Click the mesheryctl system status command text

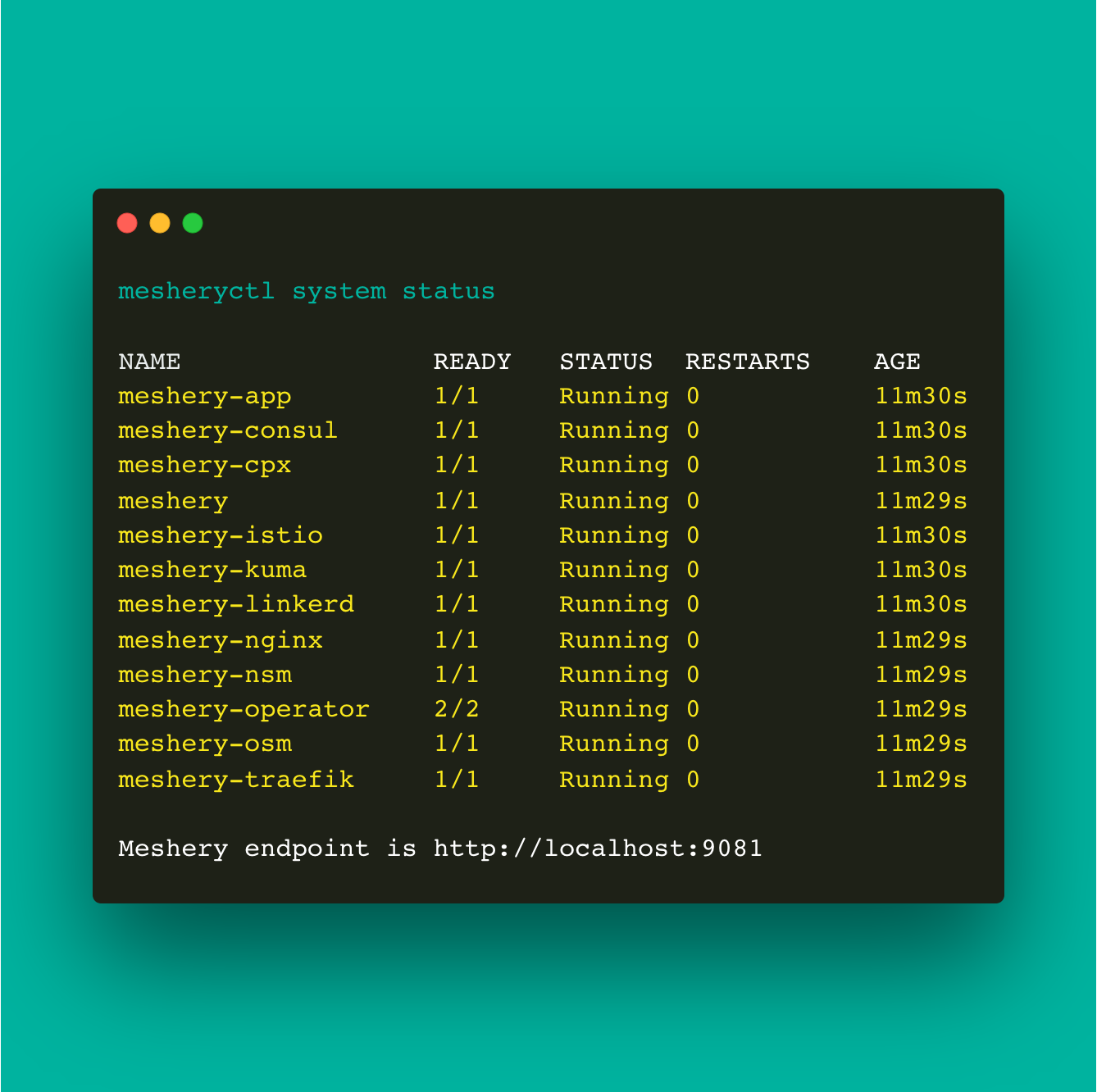306,290
